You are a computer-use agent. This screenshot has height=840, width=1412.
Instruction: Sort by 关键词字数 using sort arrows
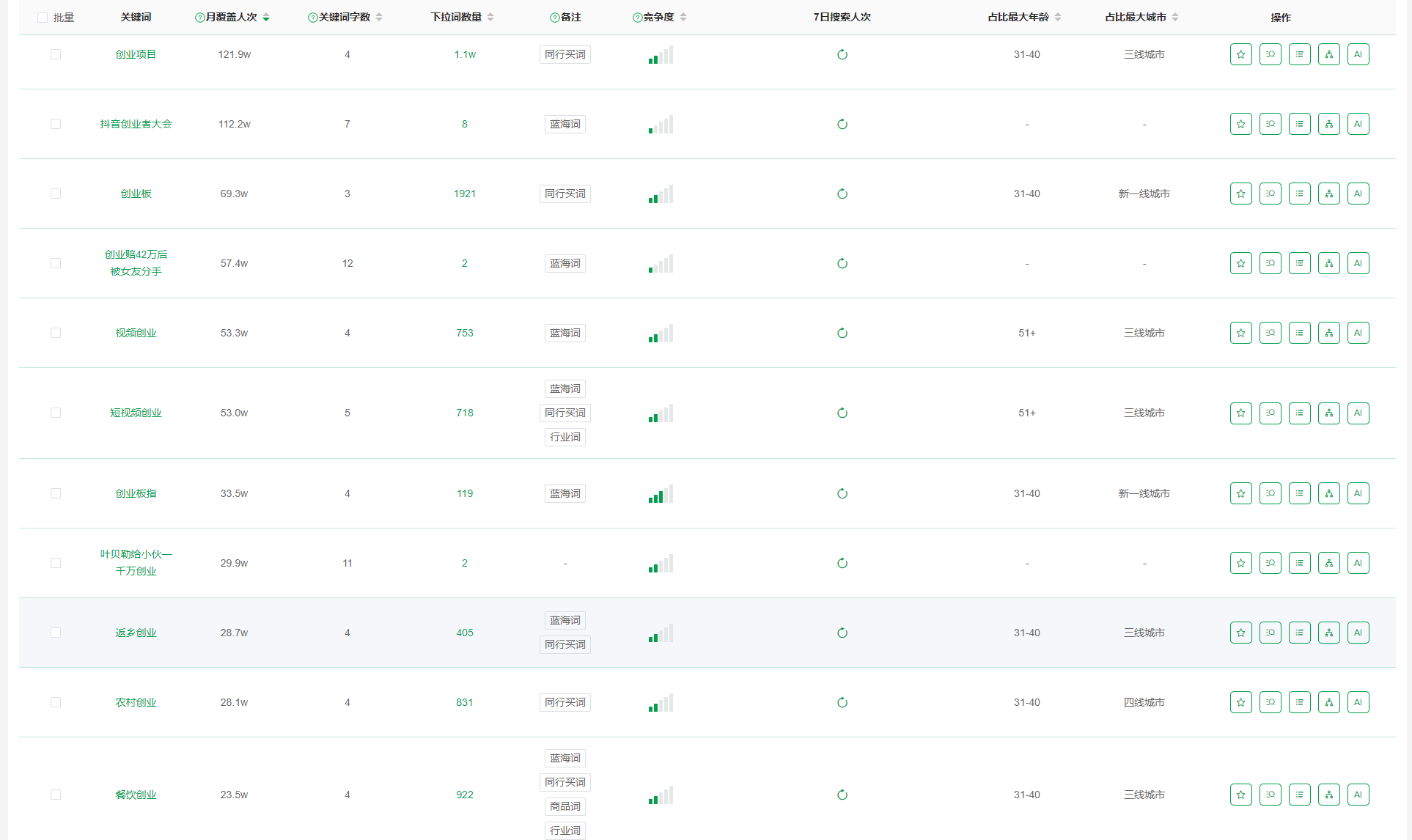pyautogui.click(x=379, y=18)
